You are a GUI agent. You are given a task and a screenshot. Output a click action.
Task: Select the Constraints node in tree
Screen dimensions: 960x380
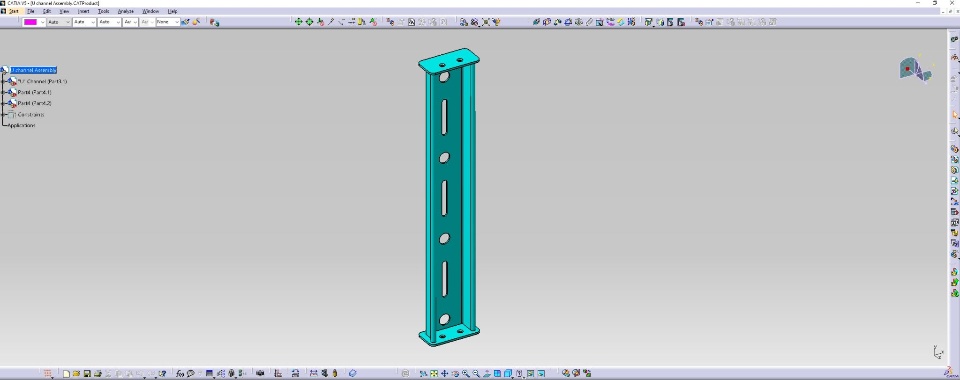tap(31, 114)
